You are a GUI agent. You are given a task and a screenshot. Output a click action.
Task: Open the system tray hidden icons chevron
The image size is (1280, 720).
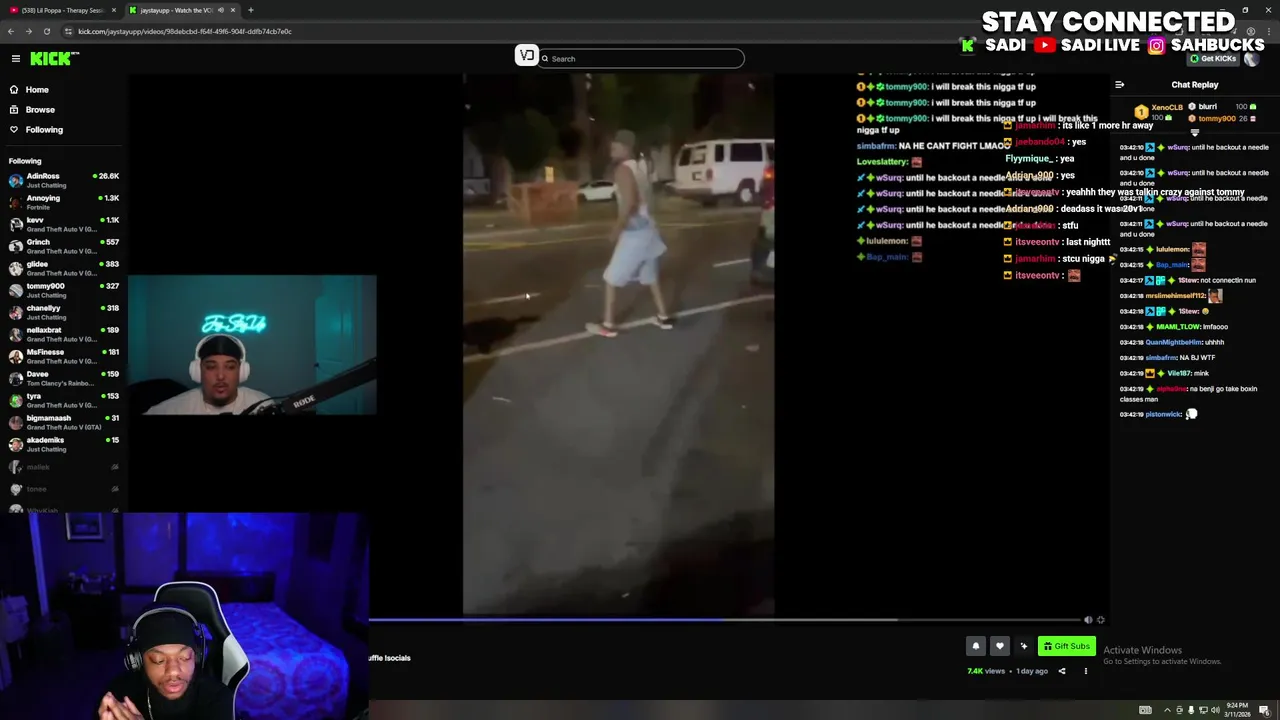pos(1167,711)
